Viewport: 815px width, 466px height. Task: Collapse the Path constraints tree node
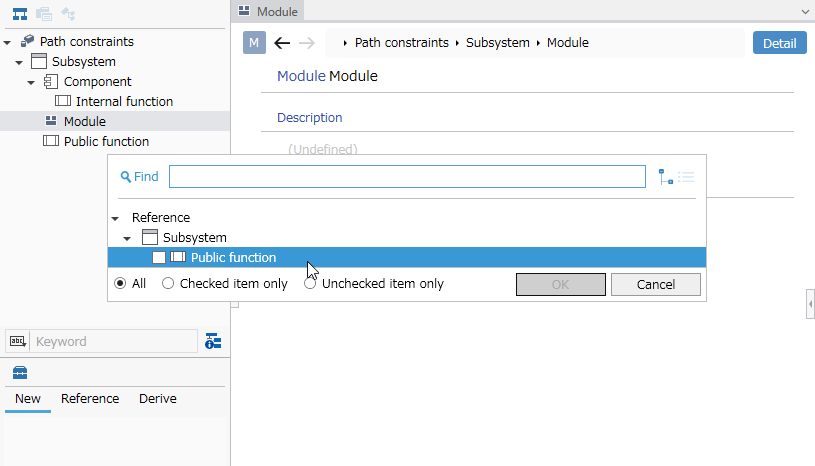[7, 43]
